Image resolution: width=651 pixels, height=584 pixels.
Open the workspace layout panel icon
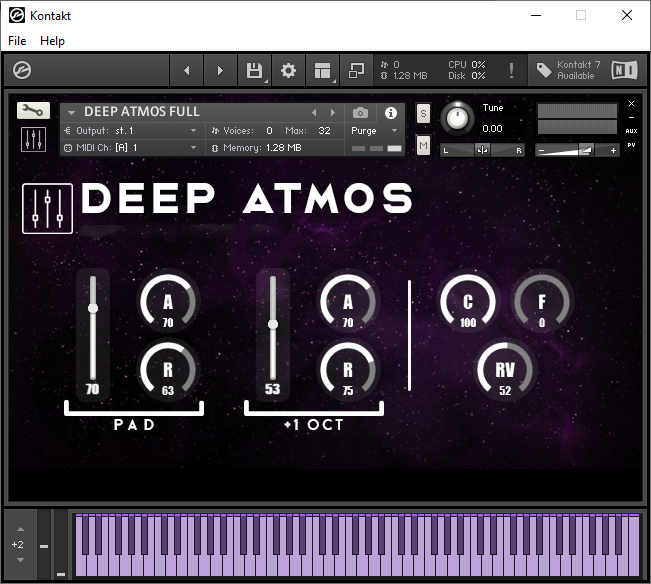323,70
